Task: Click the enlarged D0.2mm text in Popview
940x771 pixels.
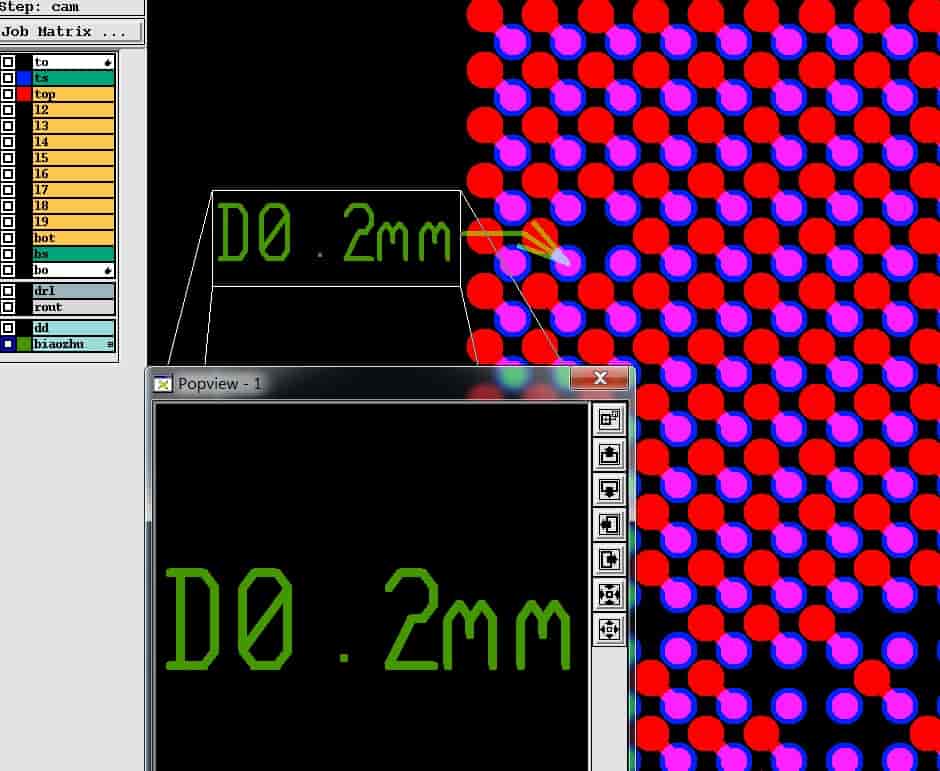Action: [367, 619]
